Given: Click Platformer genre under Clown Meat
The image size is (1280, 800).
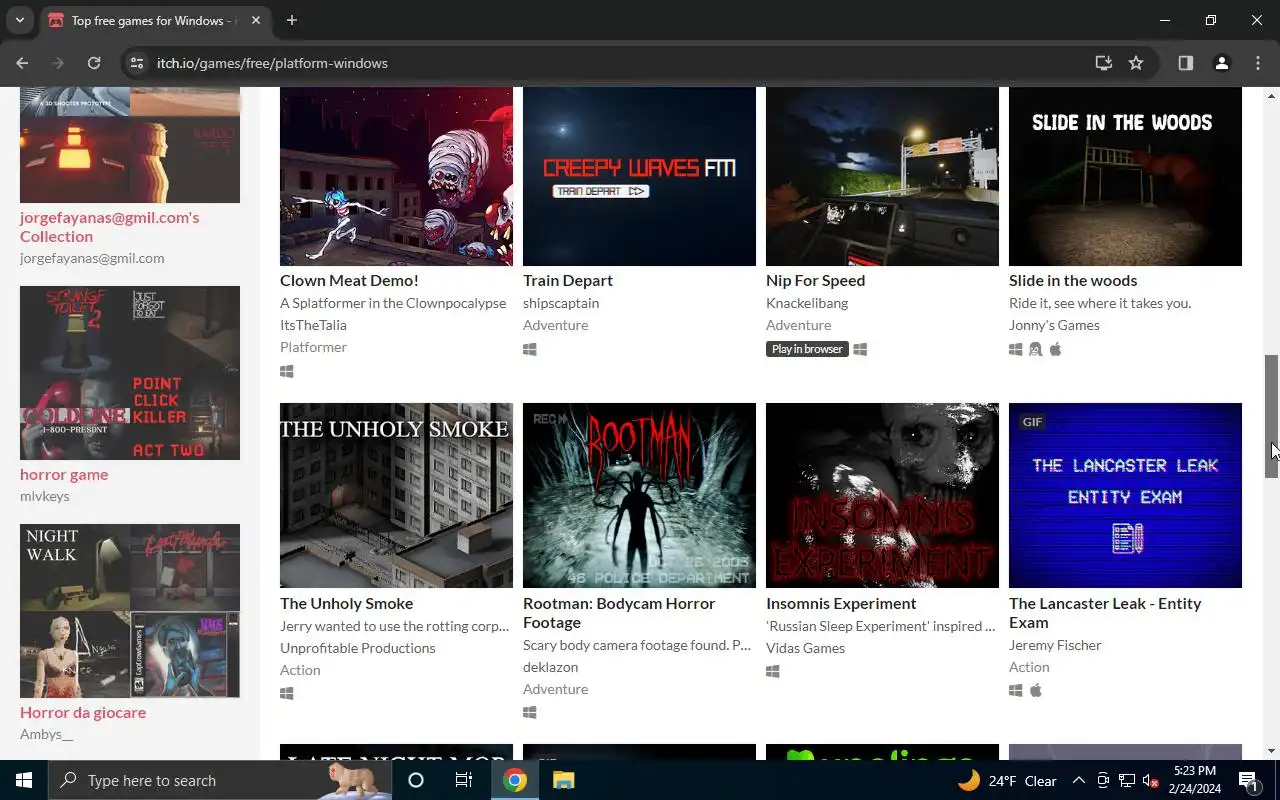Looking at the screenshot, I should 313,347.
